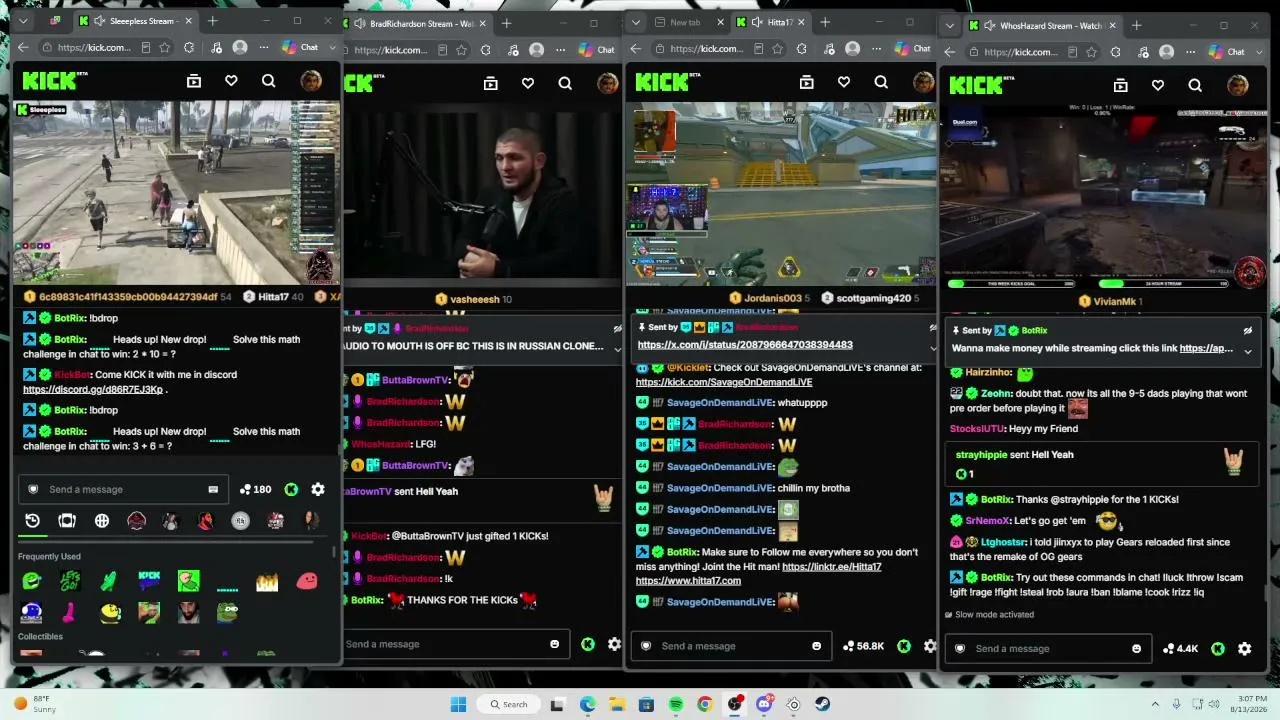
Task: Open following heart icon in WhosHazard window
Action: tap(1158, 85)
